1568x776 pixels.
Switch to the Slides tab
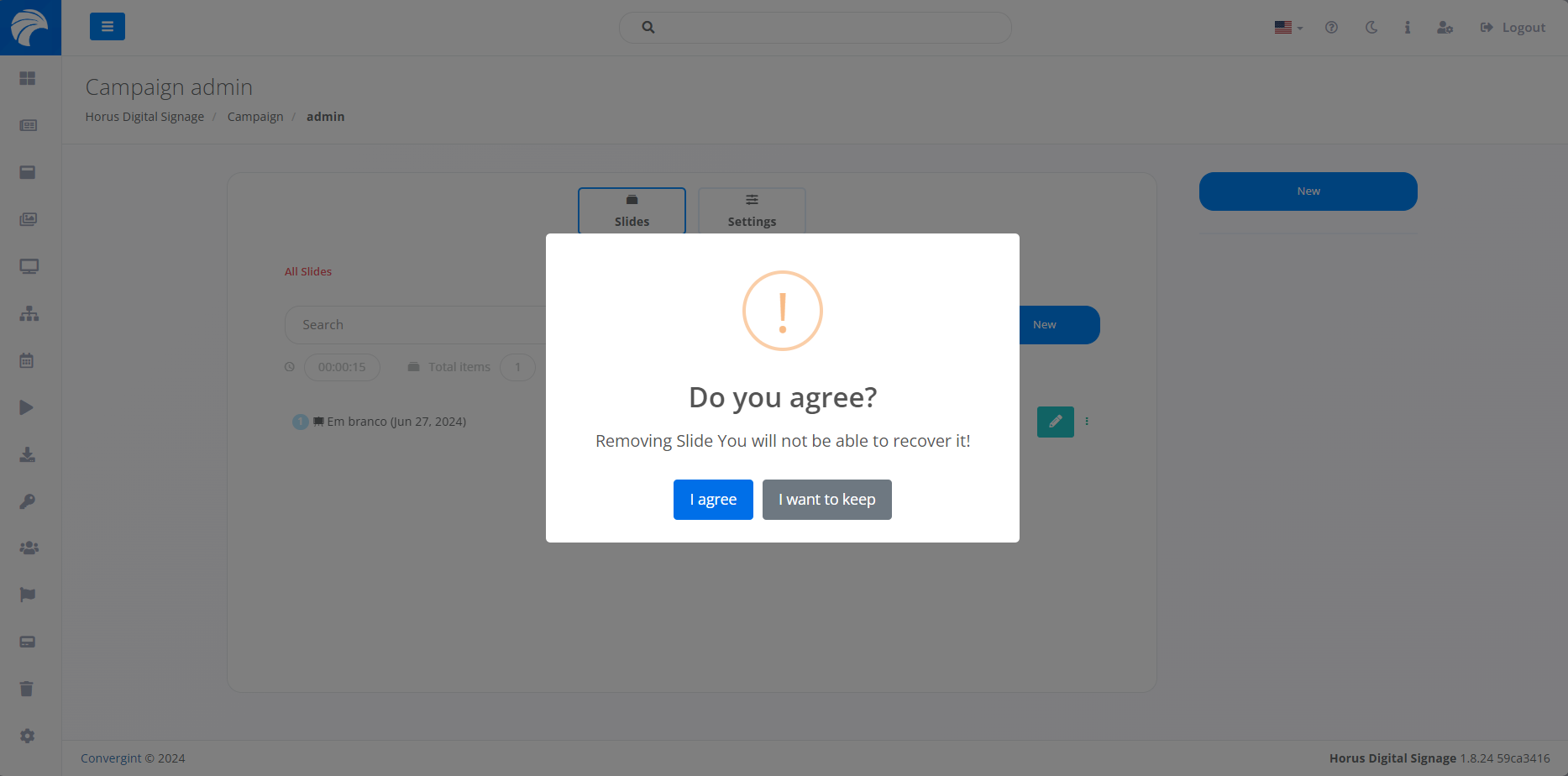point(632,211)
